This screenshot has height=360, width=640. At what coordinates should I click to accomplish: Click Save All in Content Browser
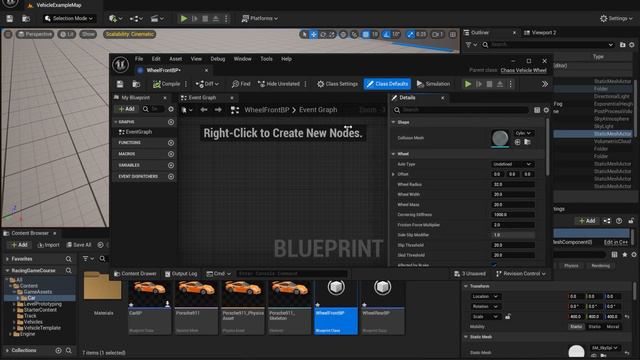(79, 245)
